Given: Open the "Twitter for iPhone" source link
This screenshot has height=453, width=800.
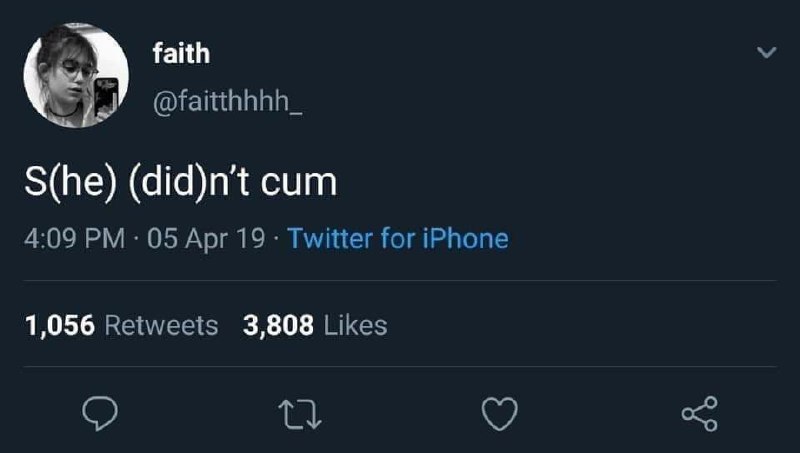Looking at the screenshot, I should tap(398, 238).
